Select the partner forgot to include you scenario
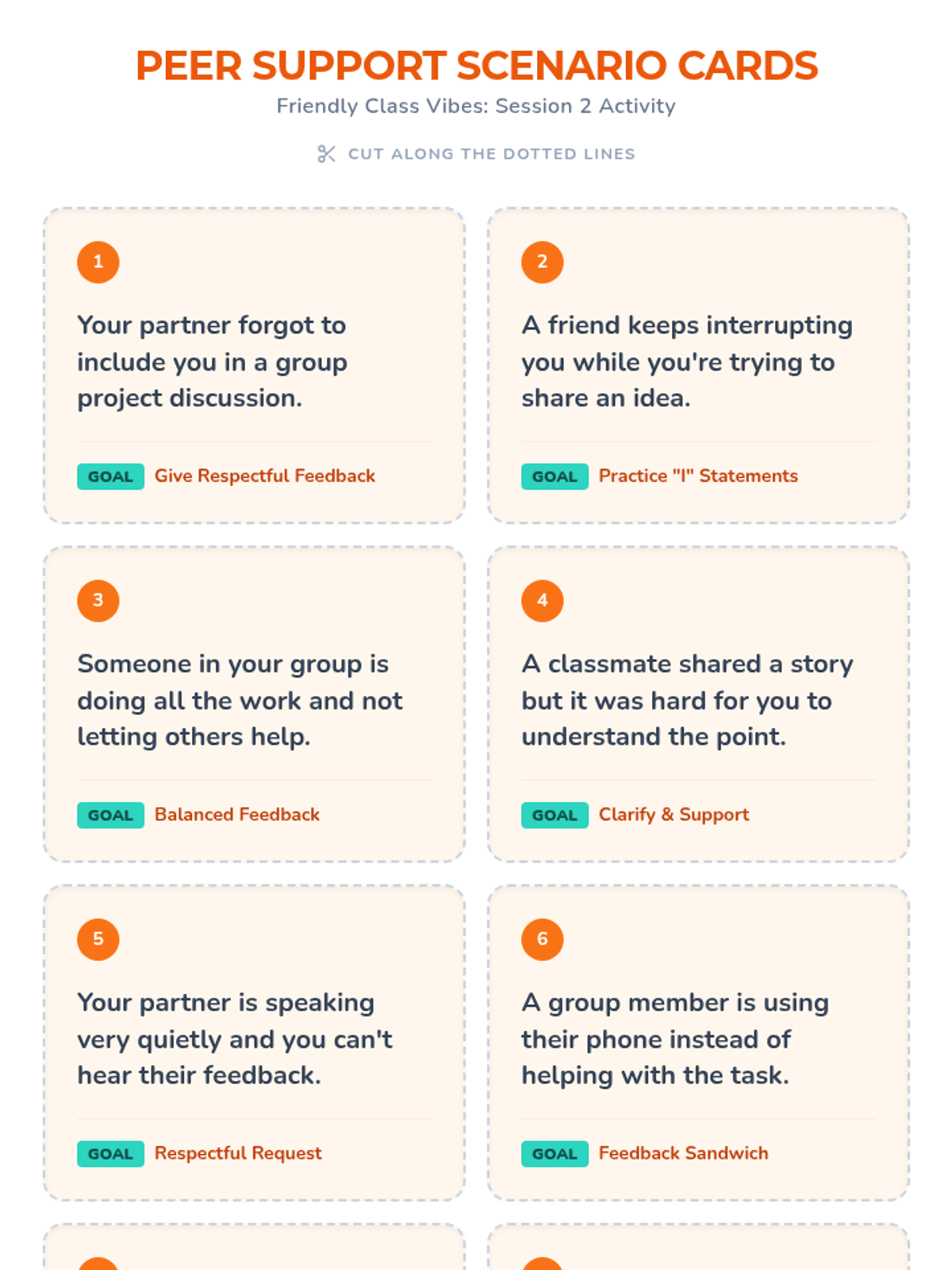The height and width of the screenshot is (1270, 952). [x=213, y=362]
